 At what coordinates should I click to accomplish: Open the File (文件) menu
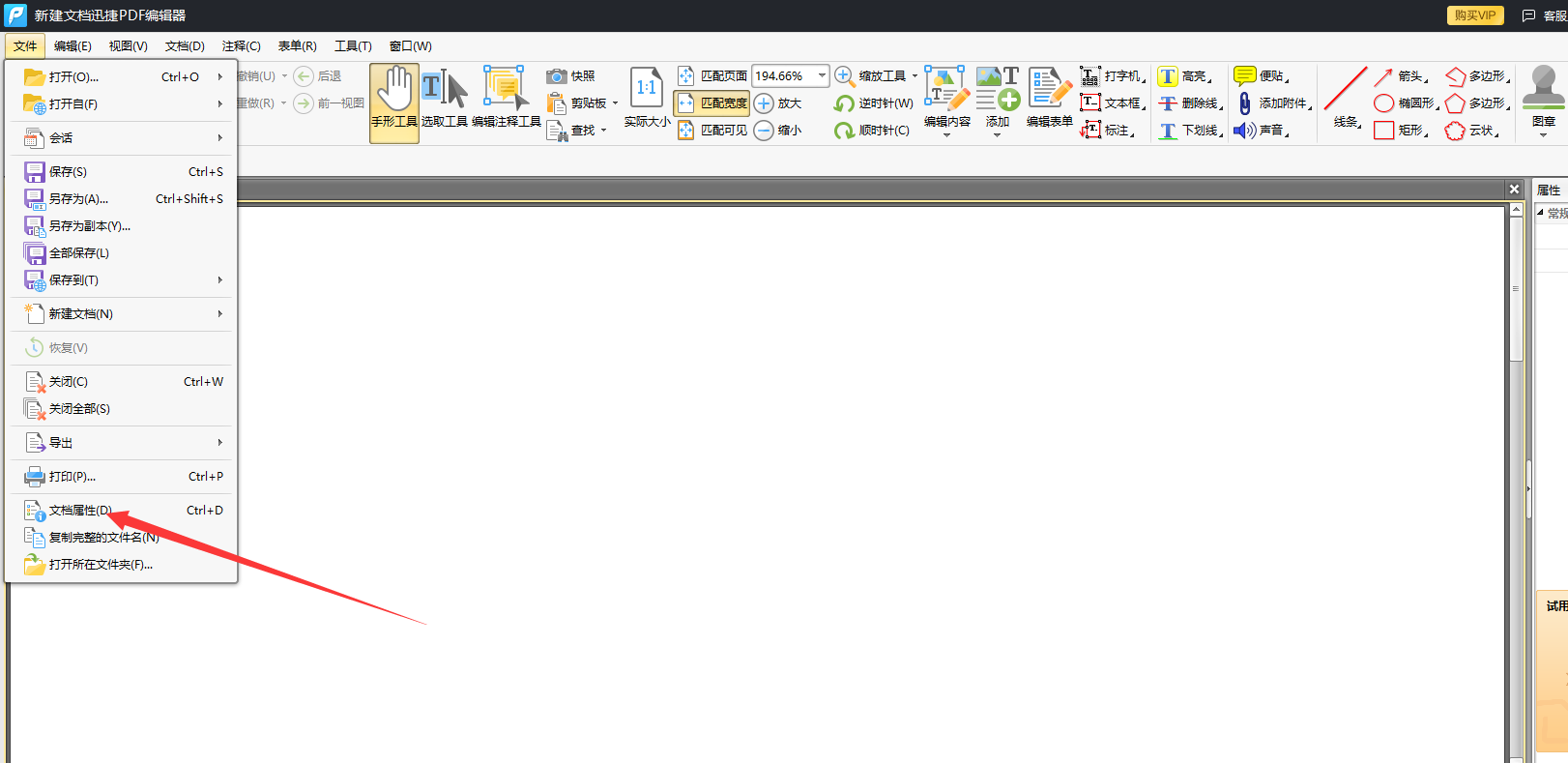click(25, 46)
